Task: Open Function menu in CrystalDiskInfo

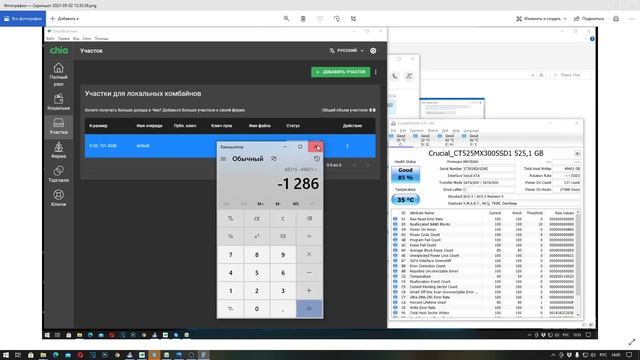Action: (417, 131)
